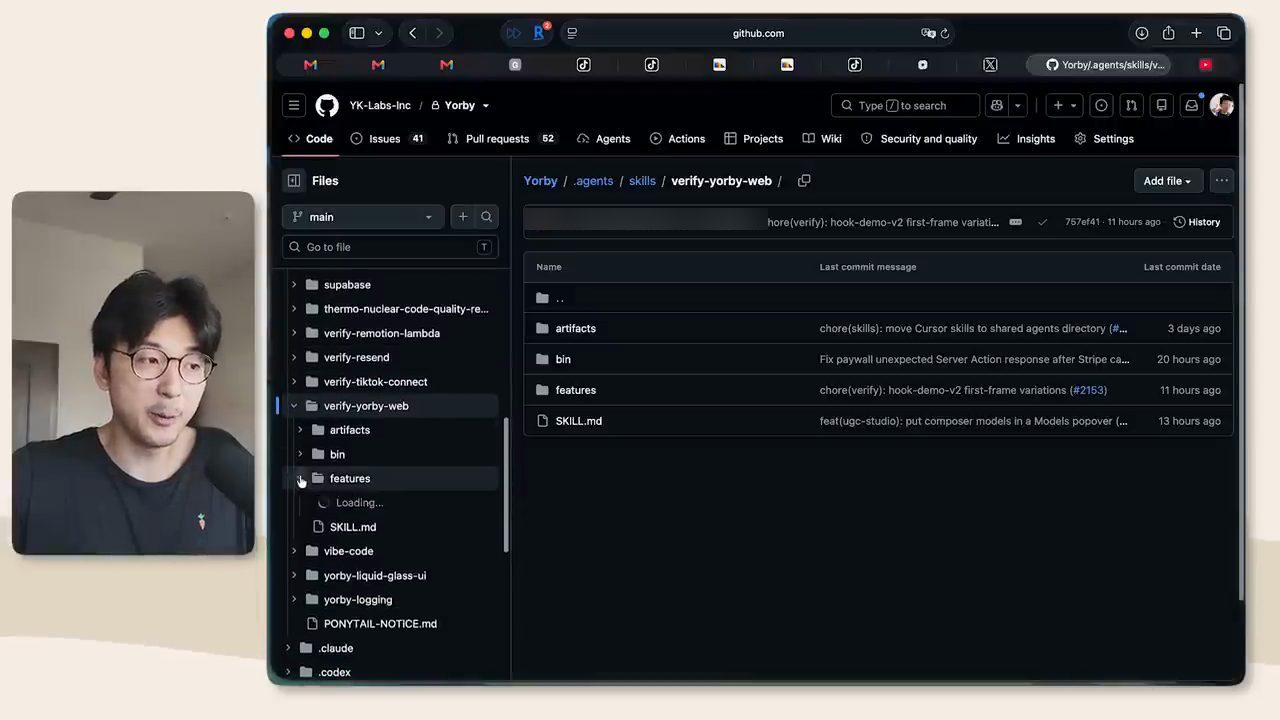Switch to the Pull requests tab
Viewport: 1280px width, 720px height.
[501, 139]
